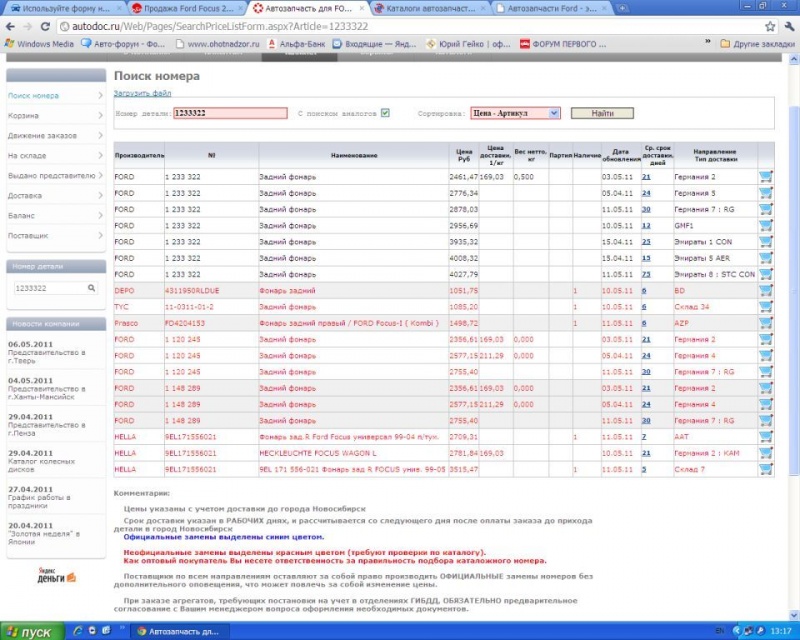Expand the 'Доставка' sidebar section
The image size is (800, 640).
coord(55,195)
